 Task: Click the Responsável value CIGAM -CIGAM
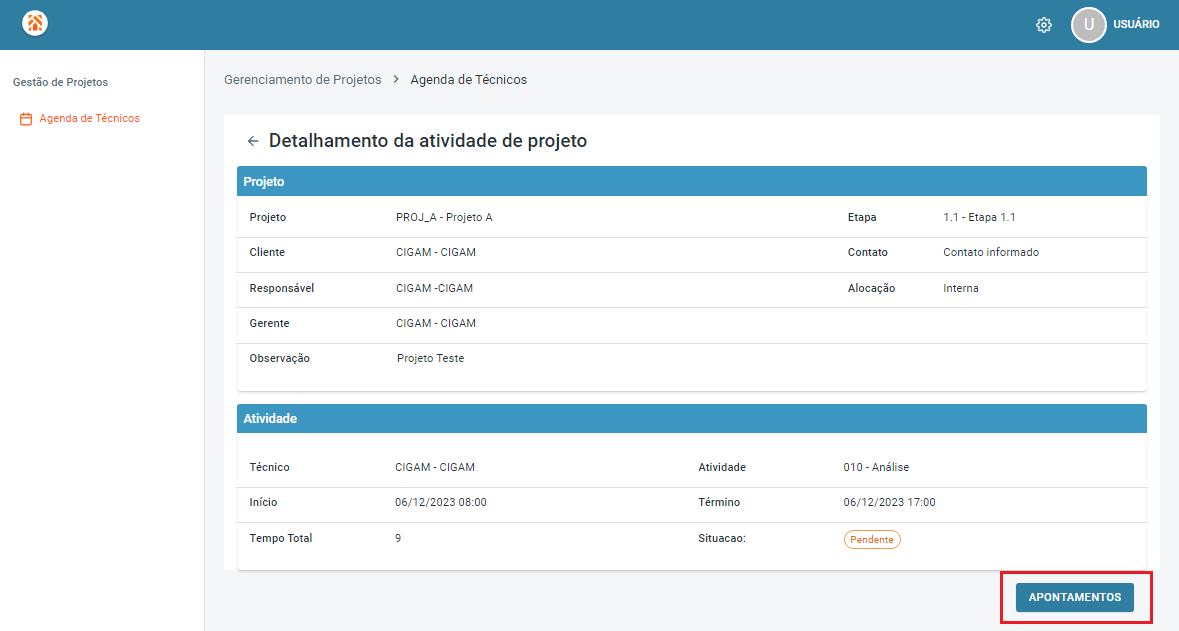(435, 288)
